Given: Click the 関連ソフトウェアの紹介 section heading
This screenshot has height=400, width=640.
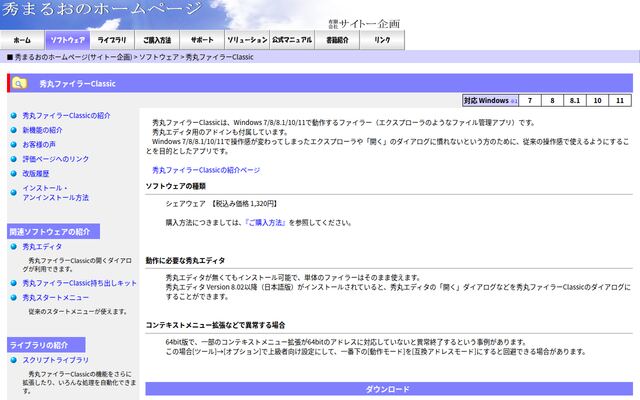Looking at the screenshot, I should pos(53,231).
